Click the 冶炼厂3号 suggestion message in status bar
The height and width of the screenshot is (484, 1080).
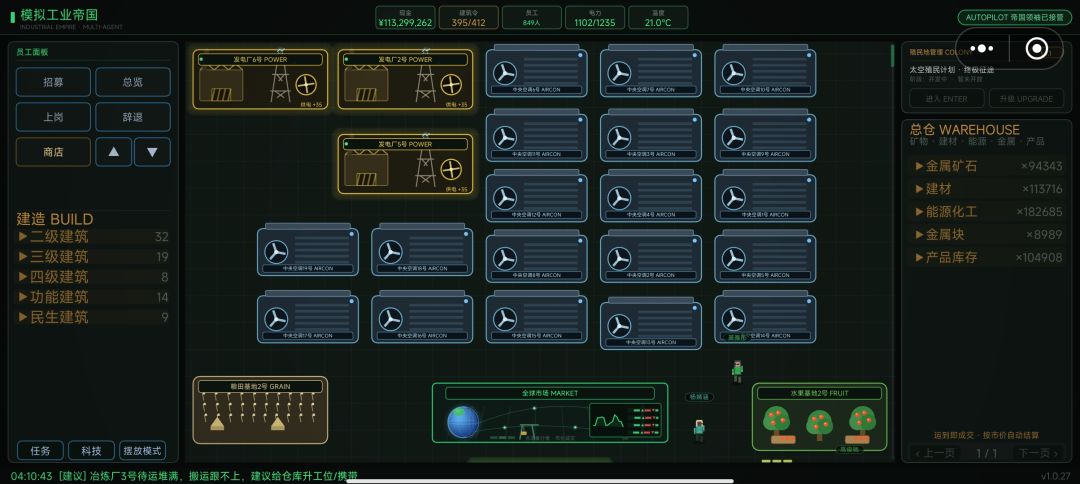[x=185, y=476]
